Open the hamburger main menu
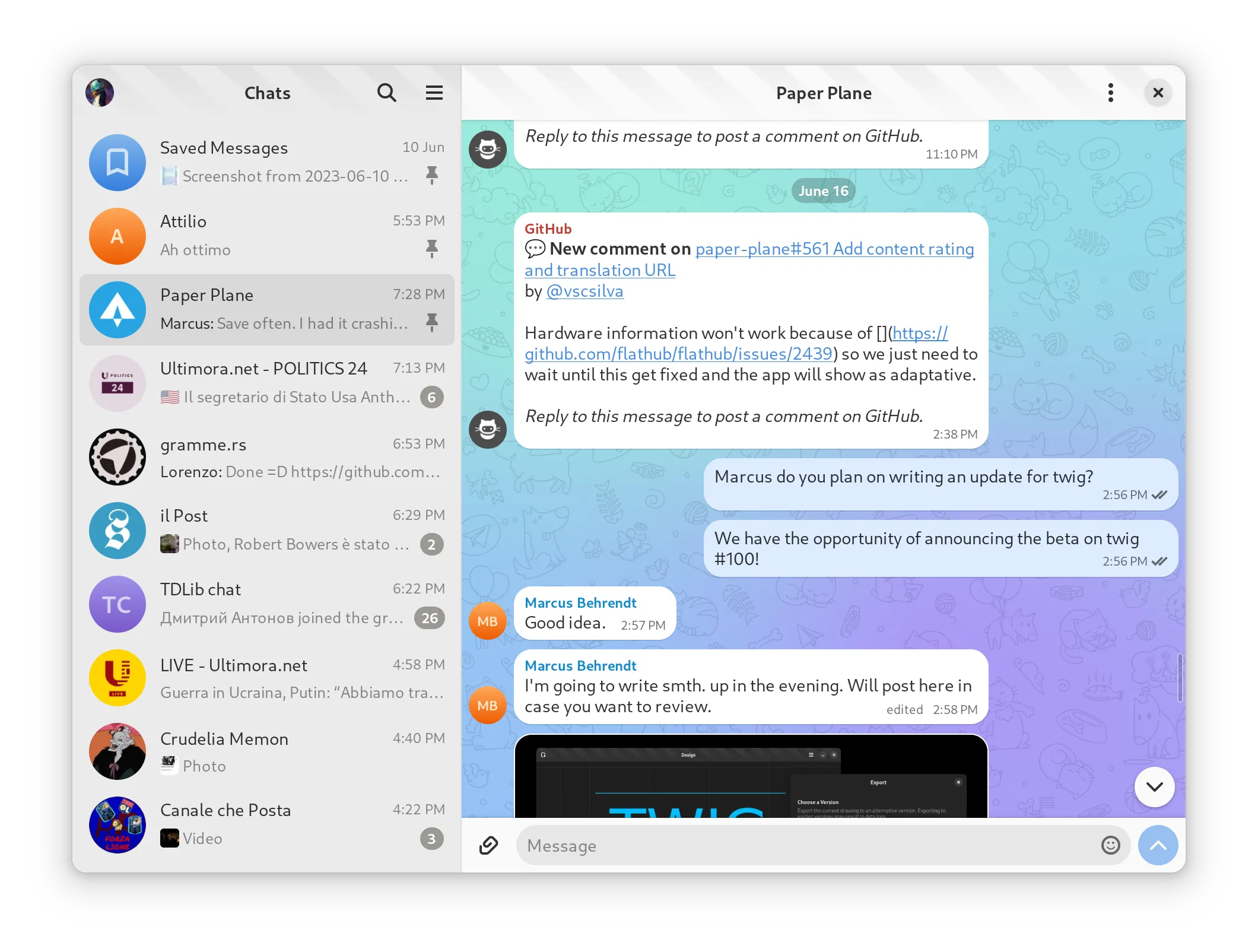 (x=434, y=93)
